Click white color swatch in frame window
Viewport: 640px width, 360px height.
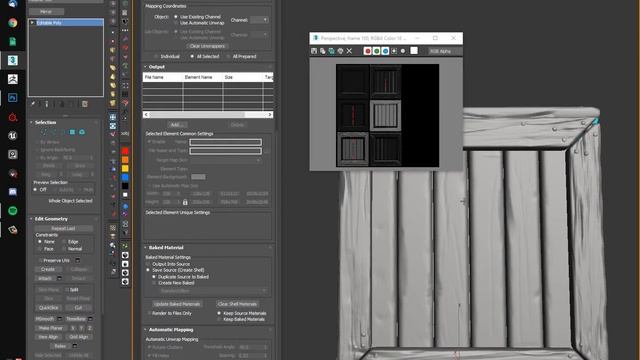click(414, 51)
